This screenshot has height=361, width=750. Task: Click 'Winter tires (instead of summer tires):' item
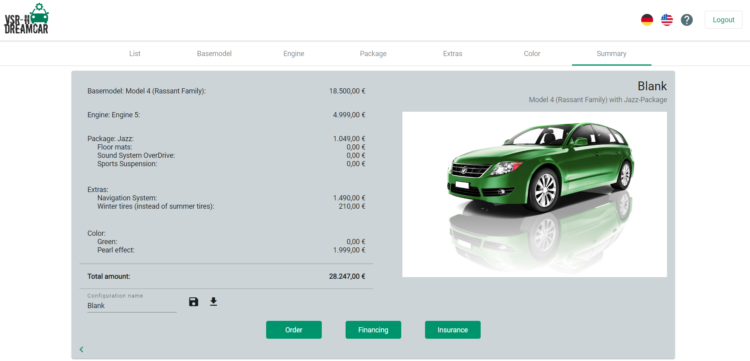pyautogui.click(x=155, y=207)
